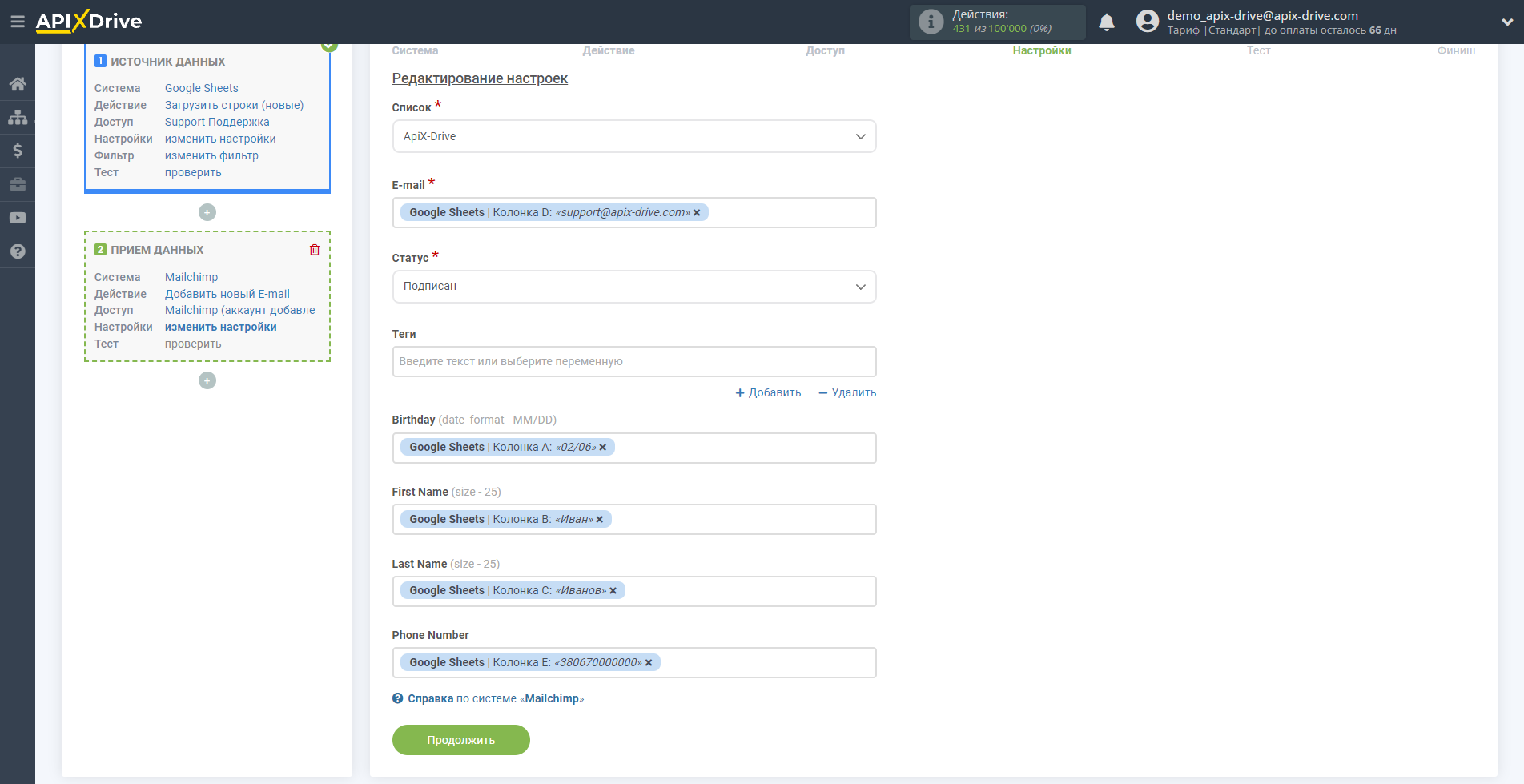The image size is (1524, 784).
Task: Click the user avatar icon
Action: click(x=1148, y=22)
